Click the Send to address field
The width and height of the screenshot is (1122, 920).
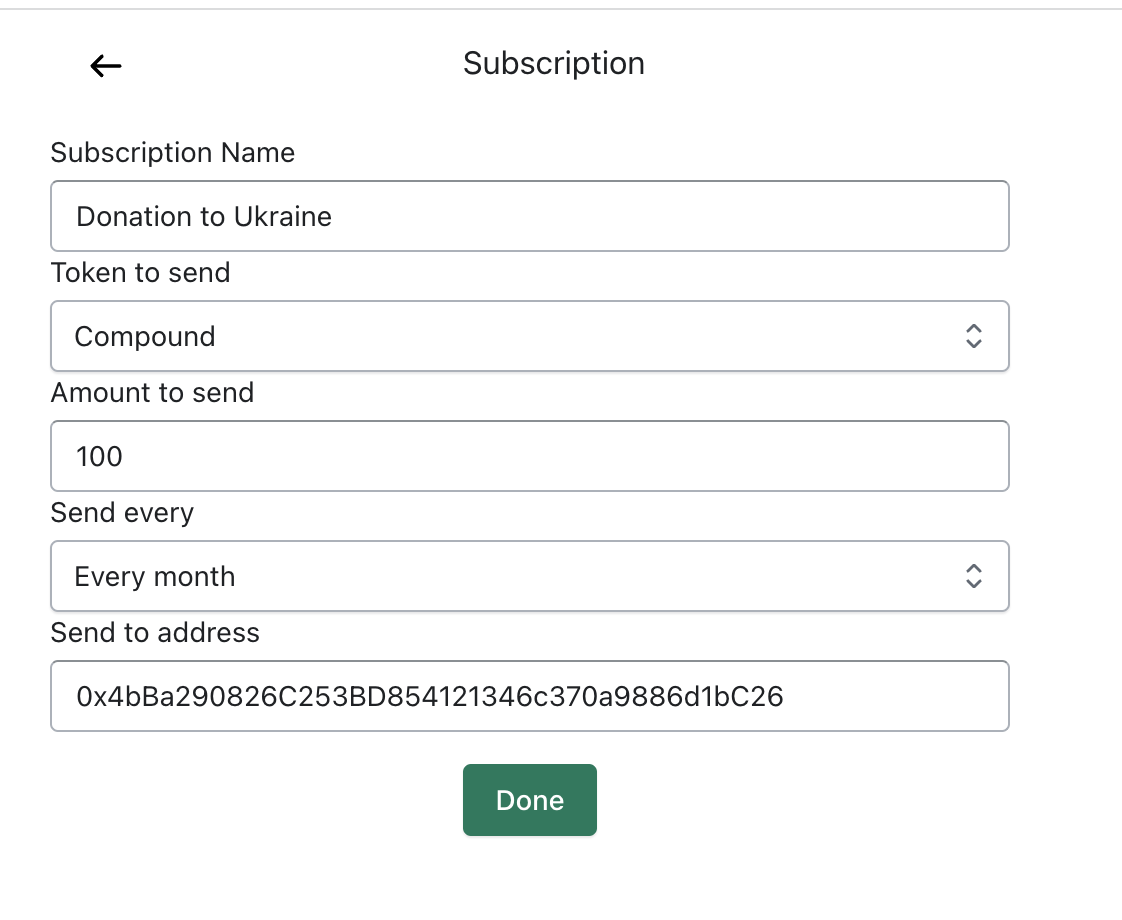point(530,696)
